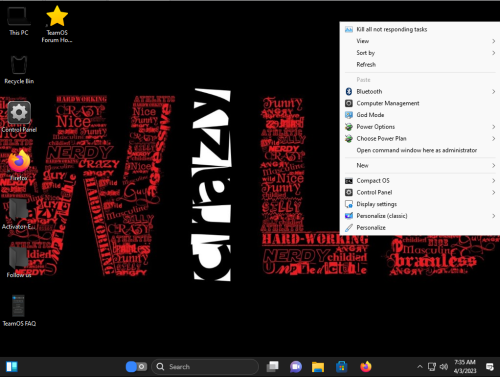Select God Mode menu entry
The width and height of the screenshot is (500, 377).
tap(420, 115)
